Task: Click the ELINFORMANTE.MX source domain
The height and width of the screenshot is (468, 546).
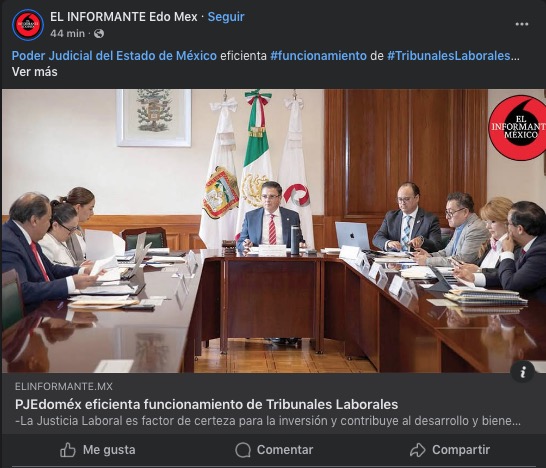Action: [x=64, y=387]
